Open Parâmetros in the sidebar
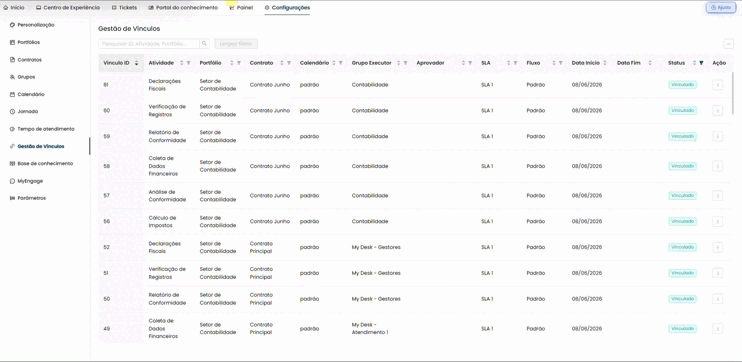Screen dimensions: 742x362 [x=28, y=198]
